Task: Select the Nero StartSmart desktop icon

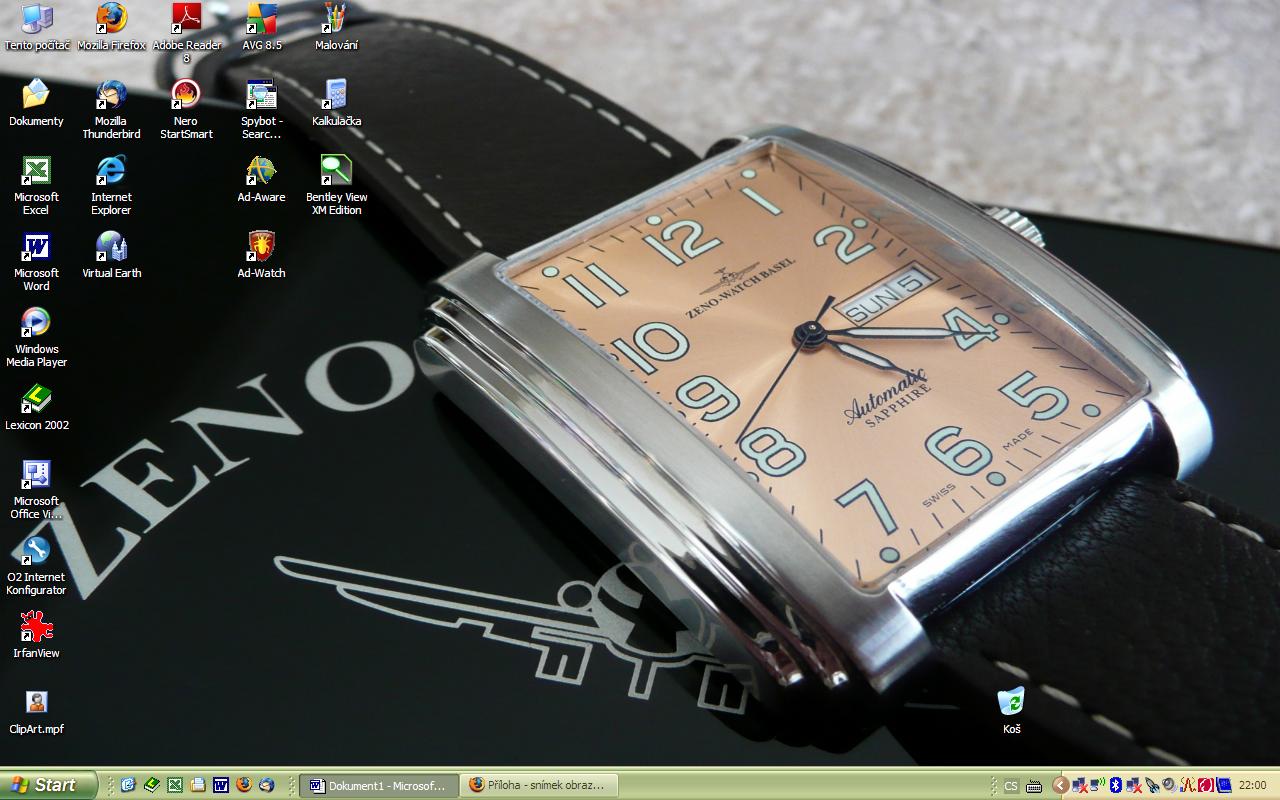Action: tap(186, 96)
